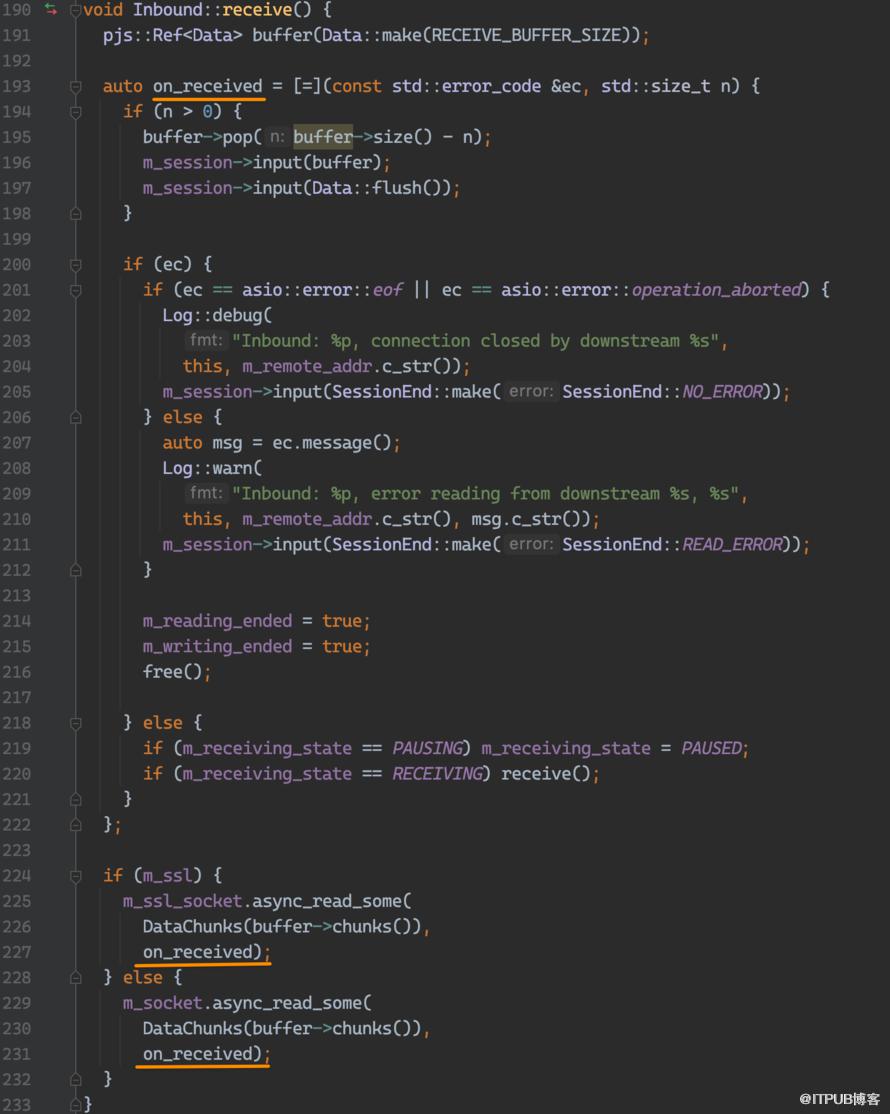890x1114 pixels.
Task: Click m_reading_ended on line 214
Action: click(x=217, y=621)
